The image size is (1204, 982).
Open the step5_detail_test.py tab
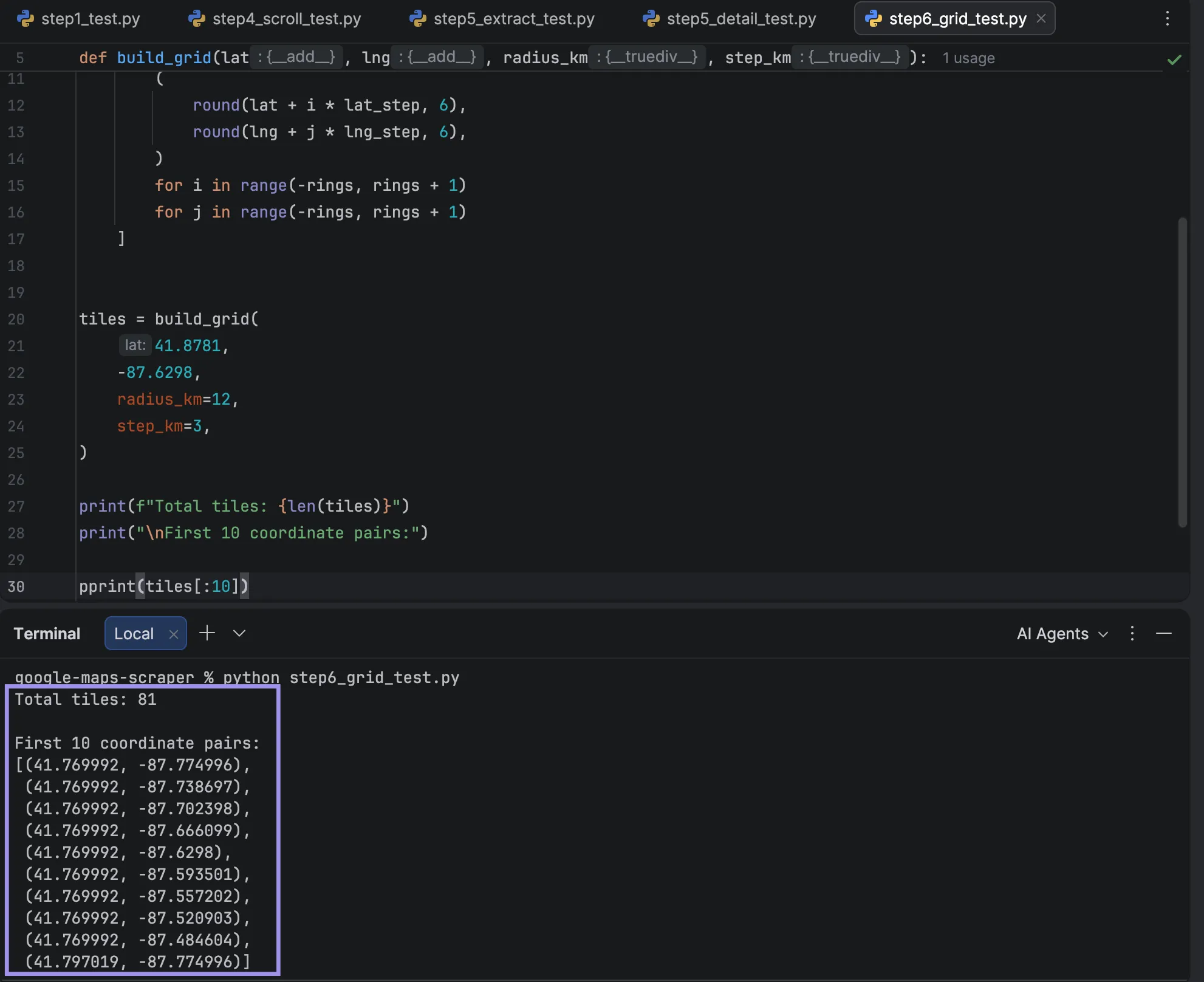tap(729, 19)
